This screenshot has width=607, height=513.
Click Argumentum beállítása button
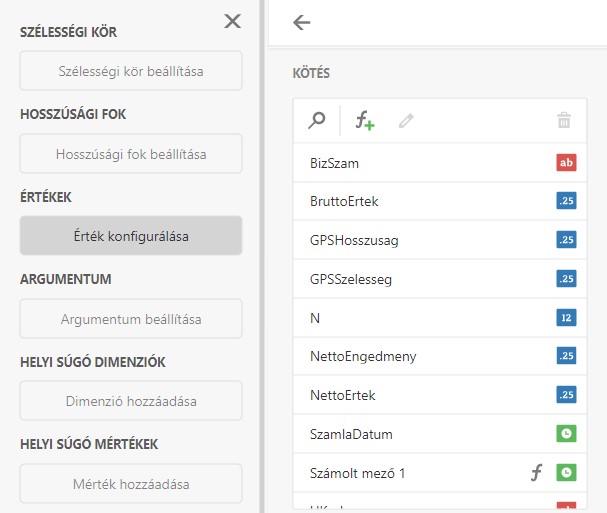coord(131,319)
